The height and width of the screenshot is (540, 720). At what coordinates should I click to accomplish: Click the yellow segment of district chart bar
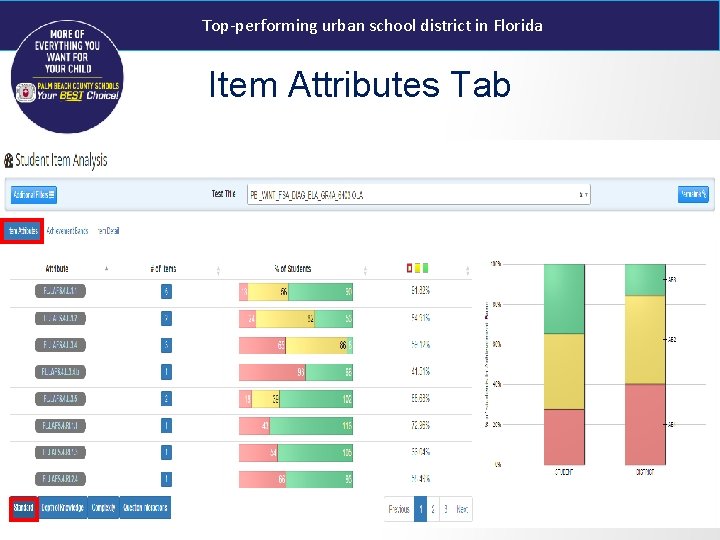point(645,340)
